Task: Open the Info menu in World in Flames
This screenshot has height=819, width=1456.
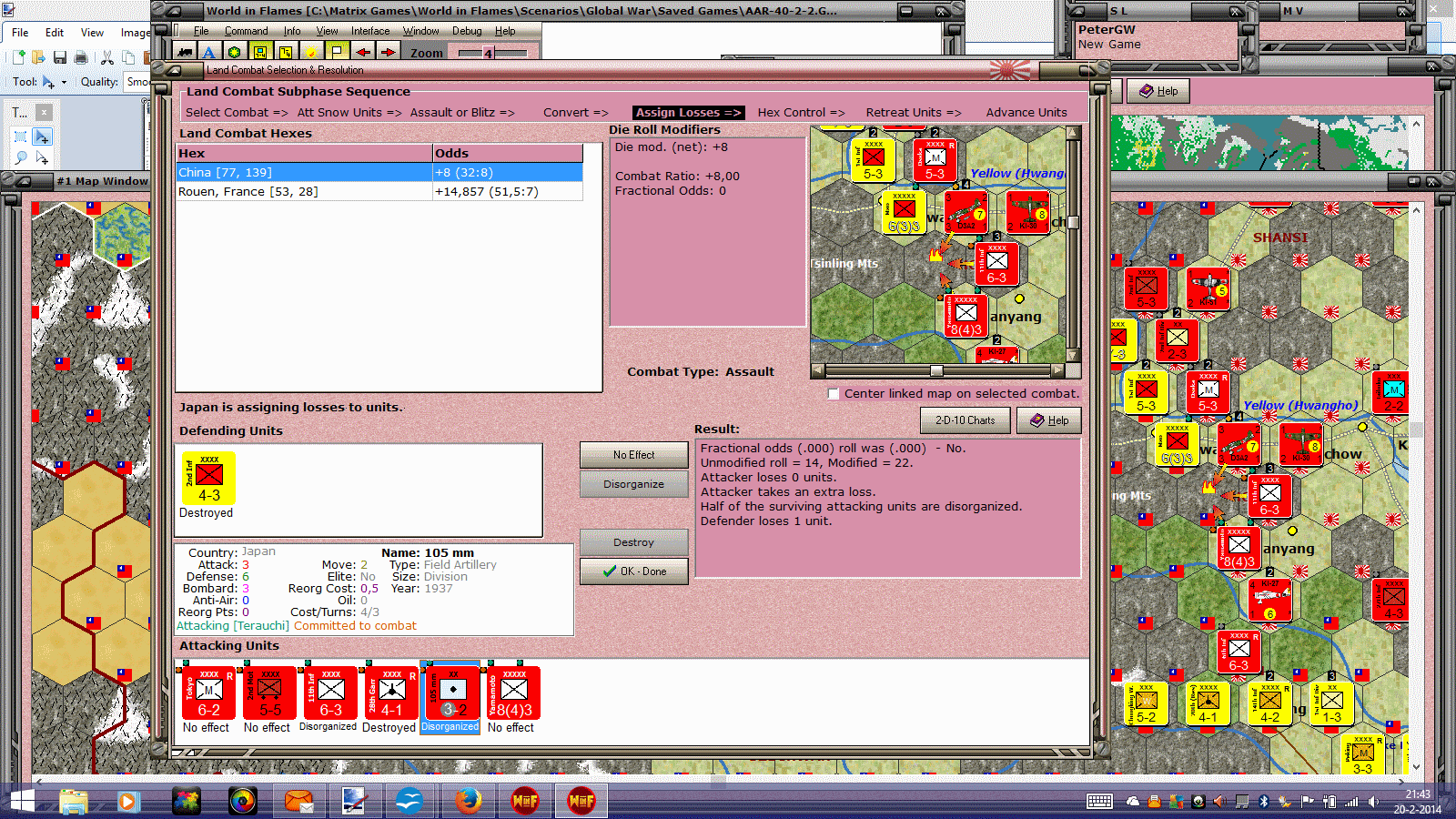Action: click(291, 31)
